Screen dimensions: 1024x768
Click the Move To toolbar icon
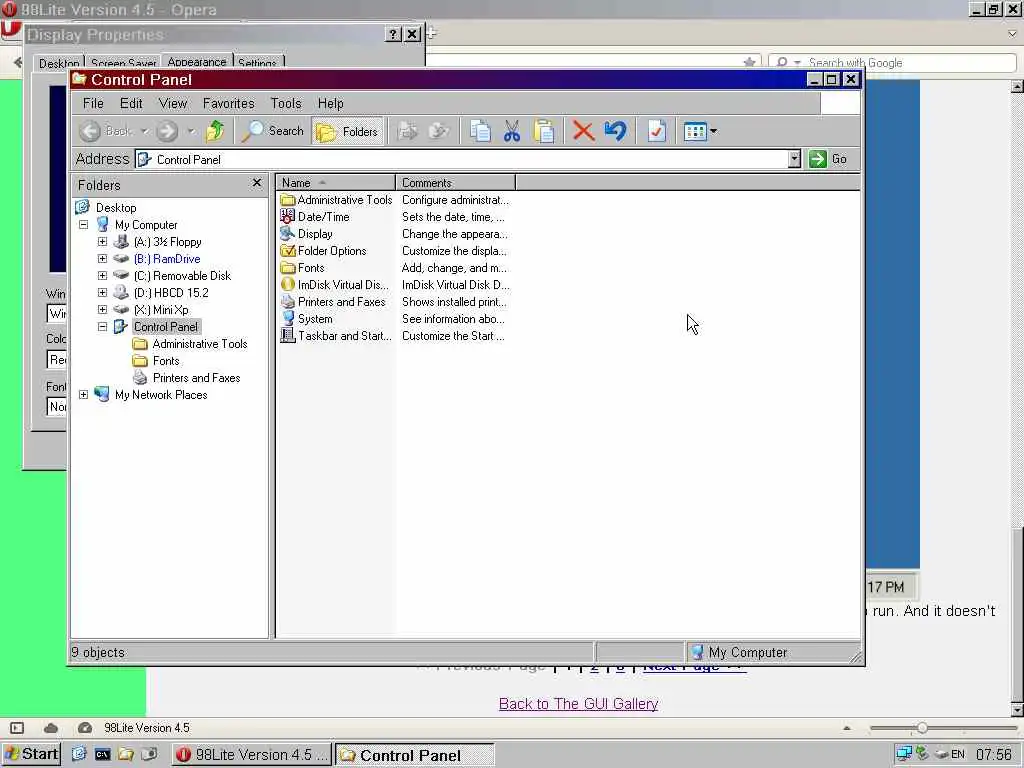pyautogui.click(x=408, y=131)
